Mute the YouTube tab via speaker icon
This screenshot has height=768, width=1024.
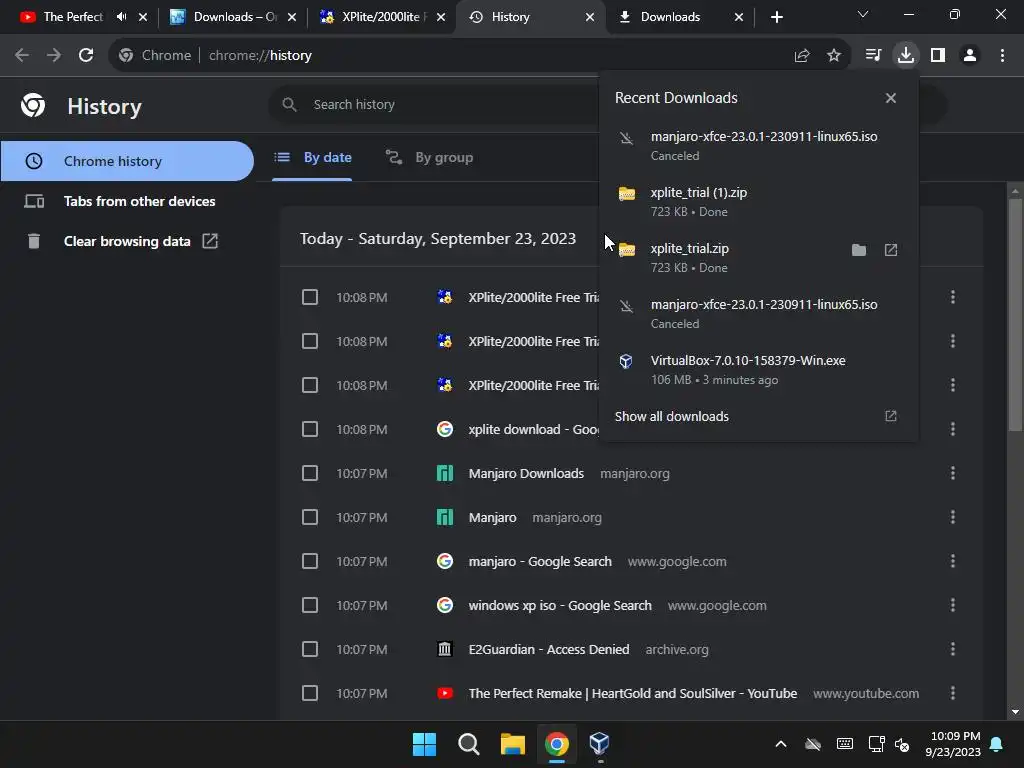pyautogui.click(x=121, y=17)
